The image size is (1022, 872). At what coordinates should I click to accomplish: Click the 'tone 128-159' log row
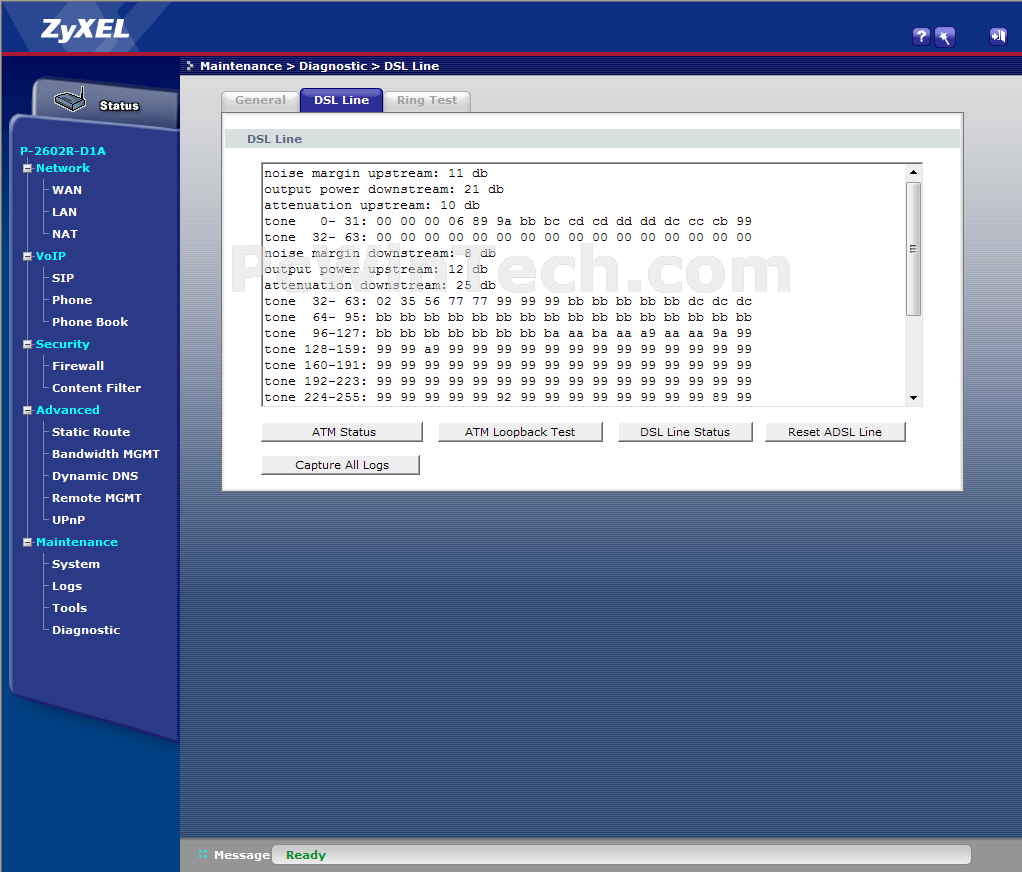coord(508,349)
